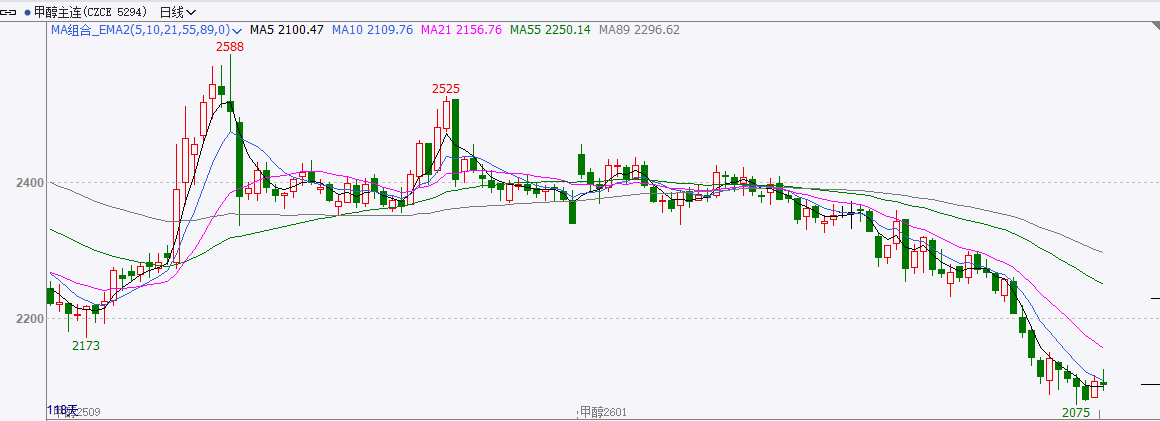This screenshot has width=1160, height=421.
Task: Click the last candlestick at right edge
Action: [1104, 383]
